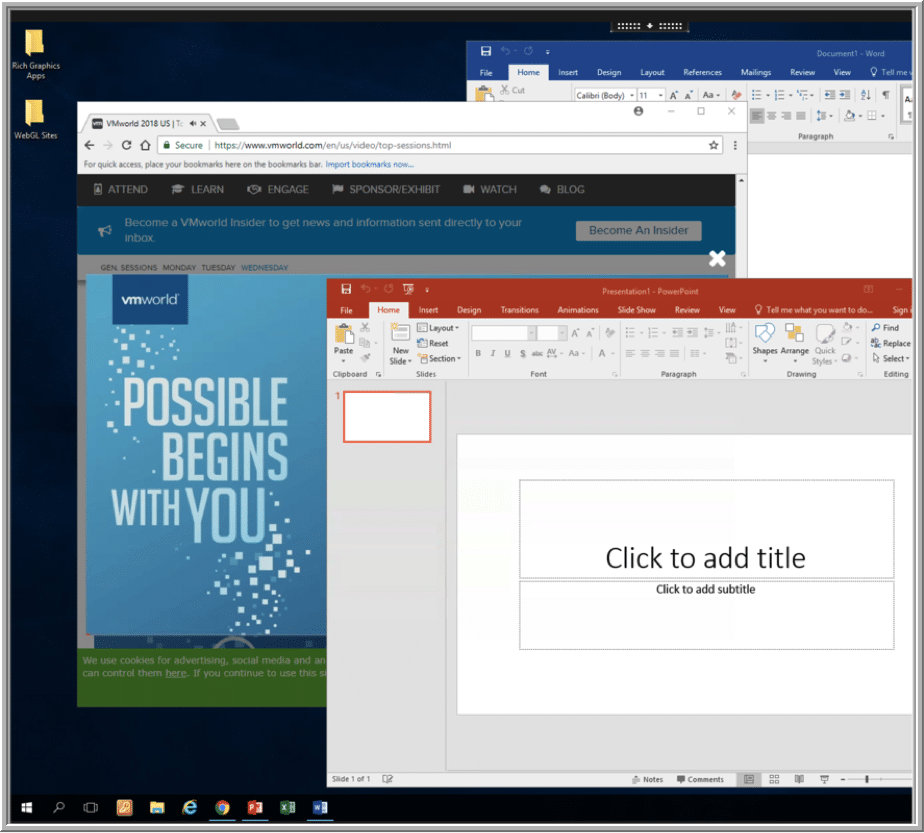
Task: Open Slide Sorter view in status bar
Action: point(774,779)
